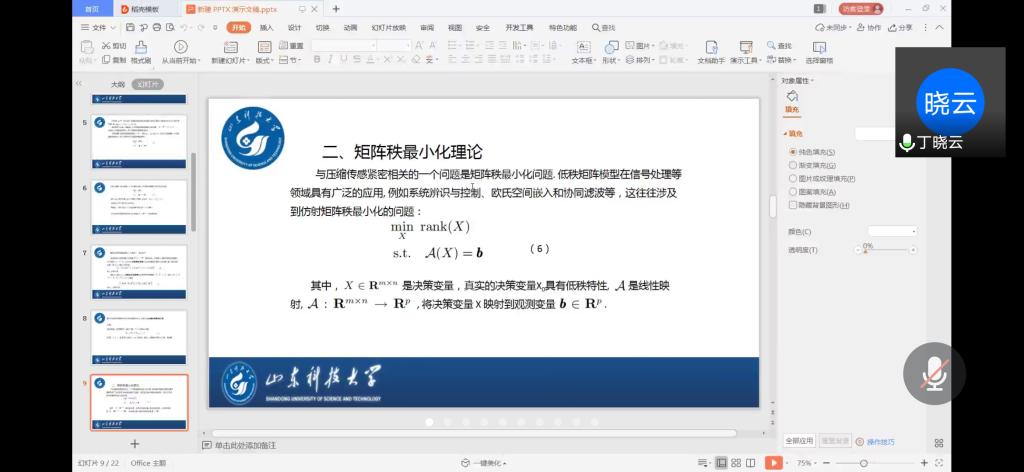Image resolution: width=1024 pixels, height=472 pixels.
Task: Enable the 隐藏背景图形 checkbox
Action: [x=793, y=205]
